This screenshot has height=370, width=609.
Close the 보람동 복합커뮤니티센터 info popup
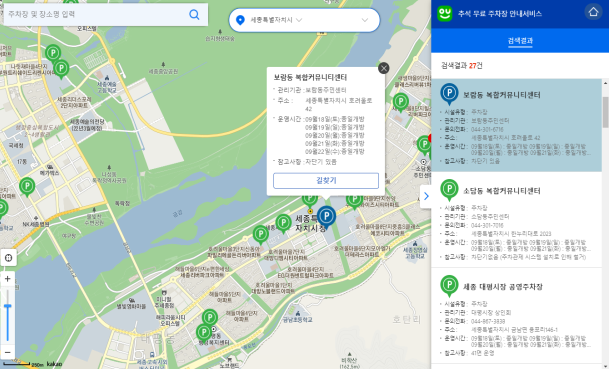pos(384,68)
